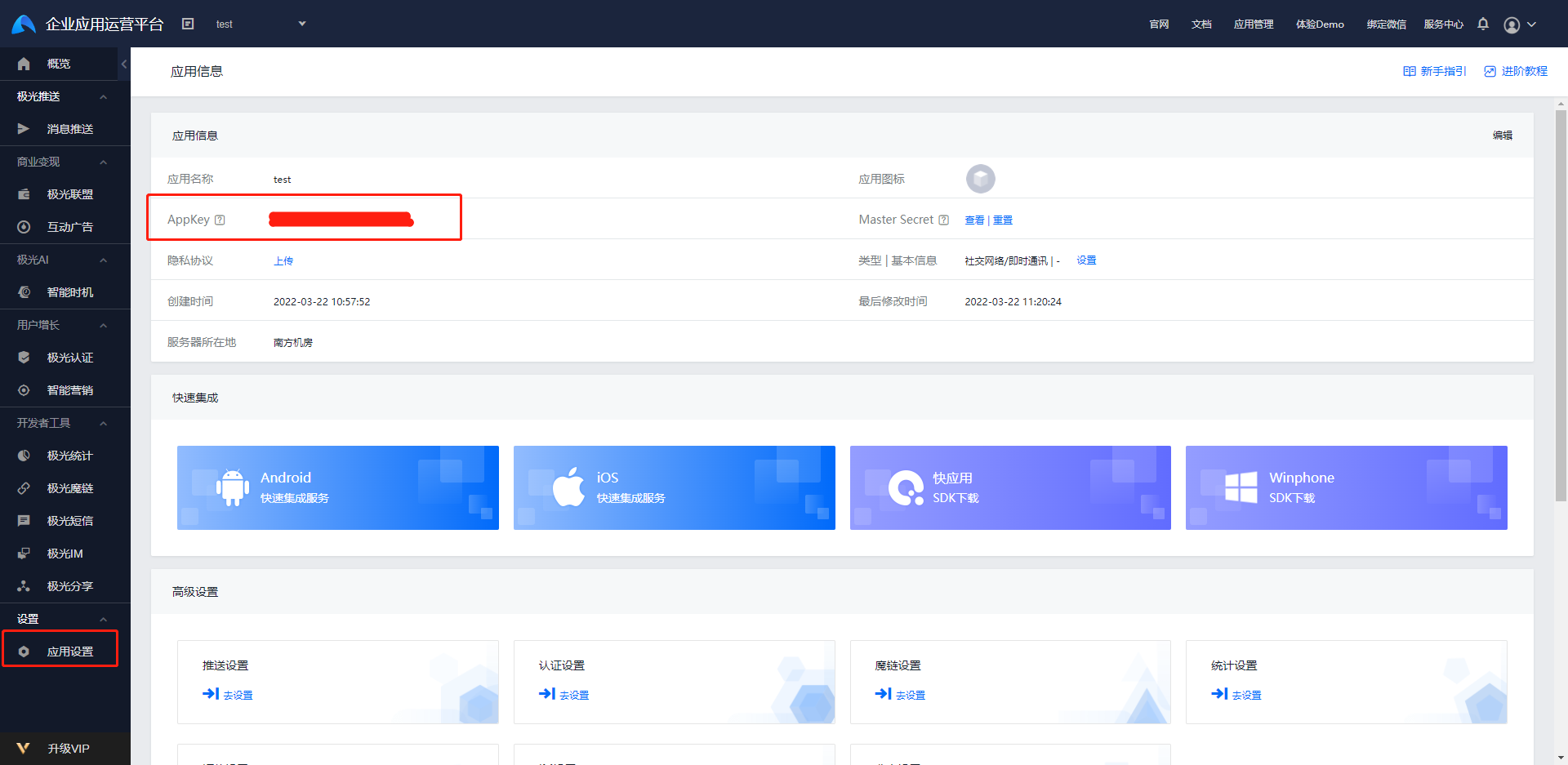Viewport: 1568px width, 765px height.
Task: Click the 极光IM chat icon
Action: pos(24,554)
